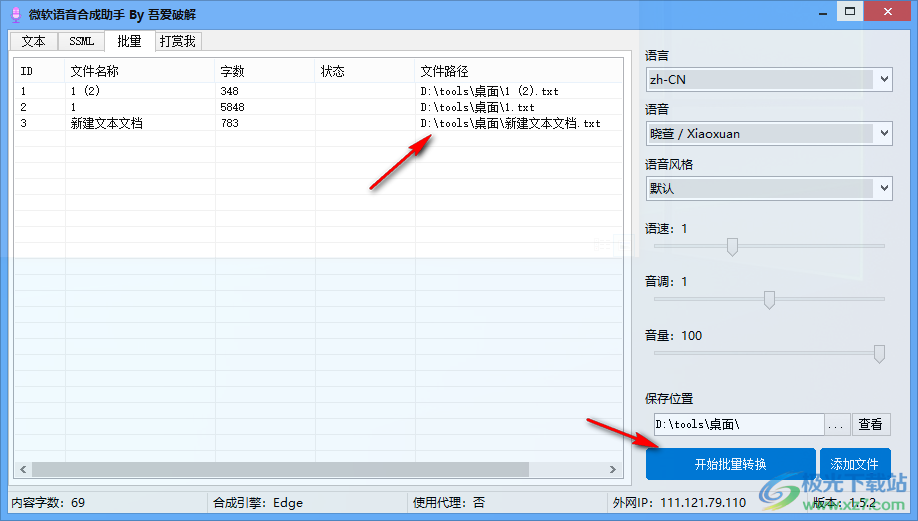Screen dimensions: 918x521
Task: Click path D:\tools\桌面\1 (2).txt
Action: [x=489, y=91]
